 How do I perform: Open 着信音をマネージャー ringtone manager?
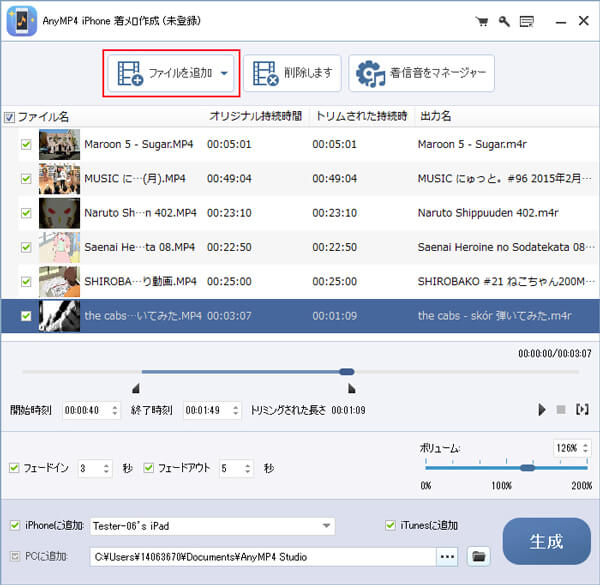421,73
